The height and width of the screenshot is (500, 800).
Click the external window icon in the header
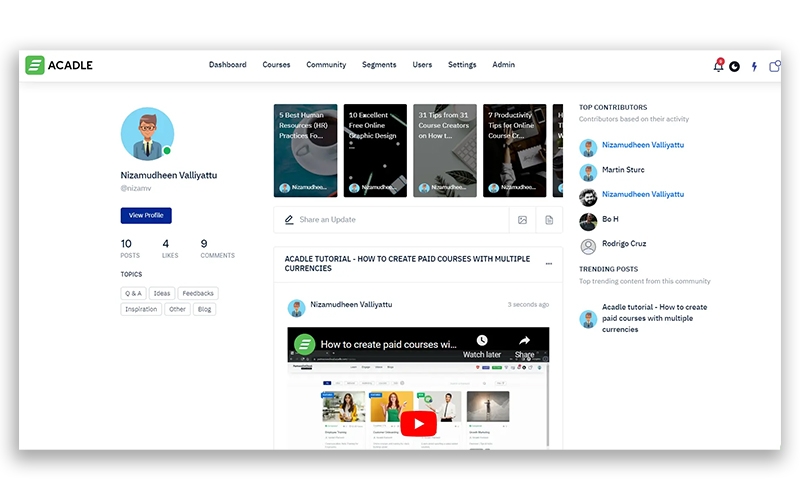tap(774, 66)
